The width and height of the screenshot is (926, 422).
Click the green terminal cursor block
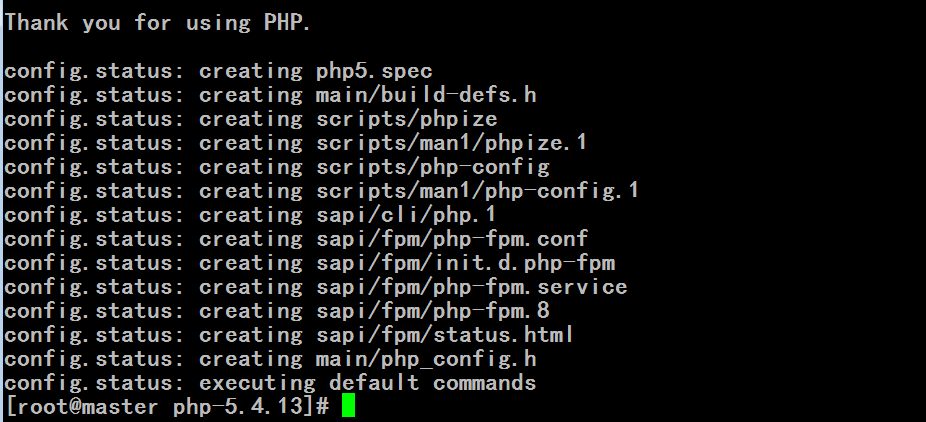[348, 407]
